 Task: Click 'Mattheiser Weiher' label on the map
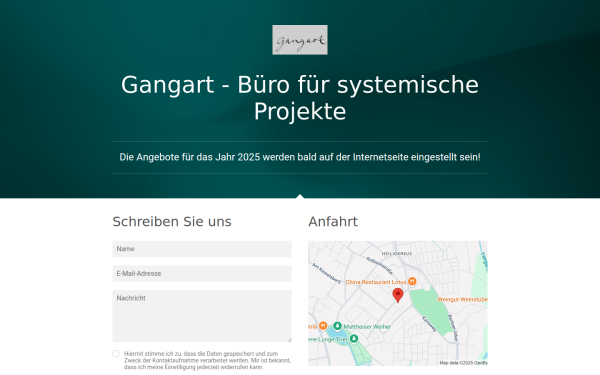pos(367,326)
